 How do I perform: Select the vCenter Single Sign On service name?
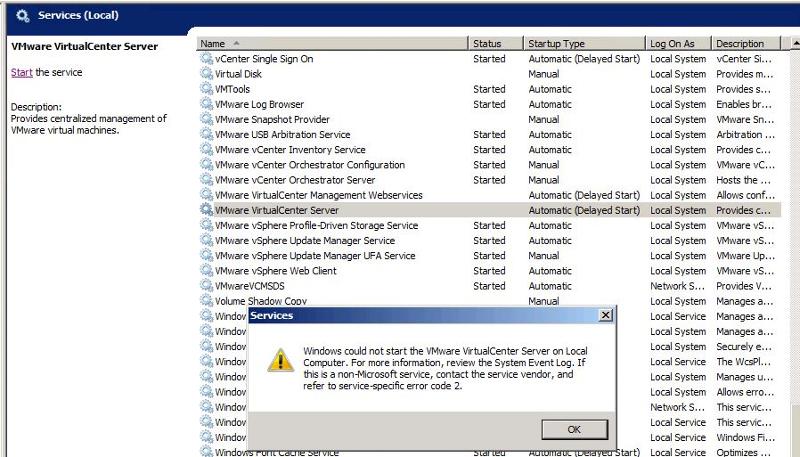coord(264,59)
